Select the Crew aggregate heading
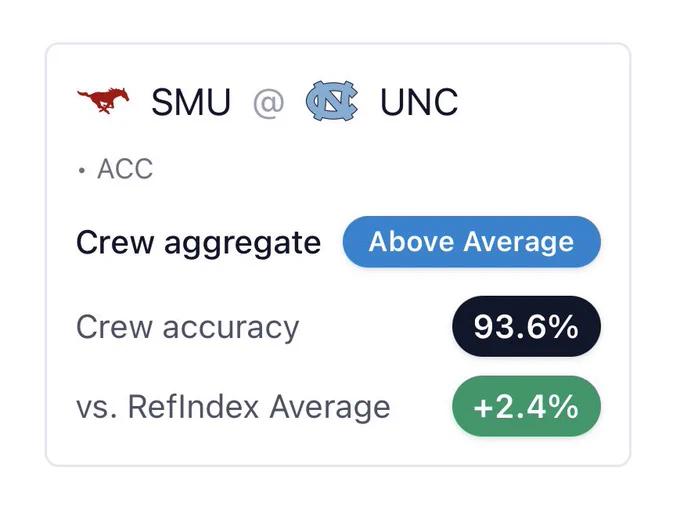This screenshot has height=507, width=680. (x=199, y=243)
